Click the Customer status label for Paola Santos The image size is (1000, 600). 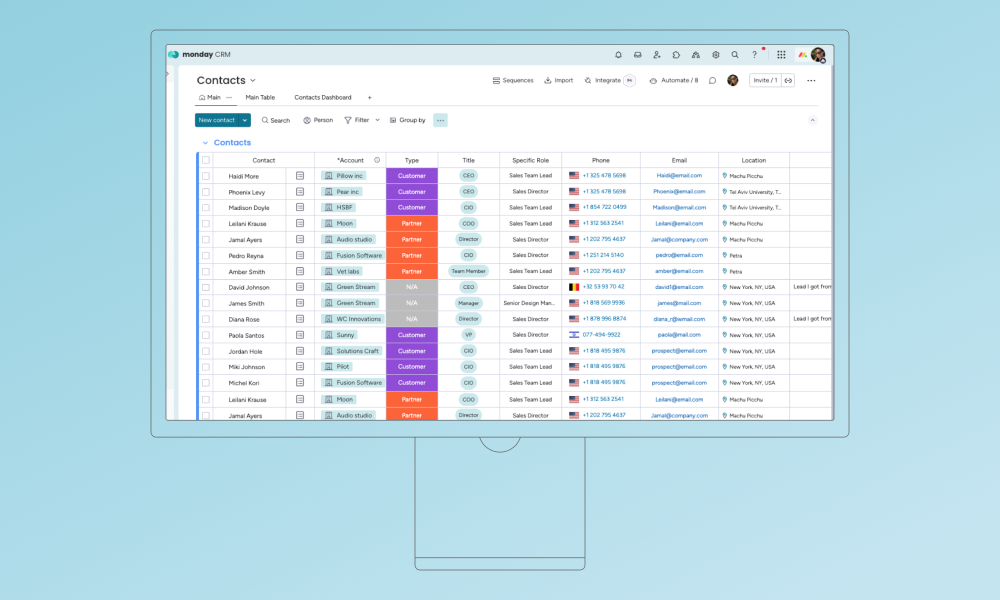pyautogui.click(x=411, y=335)
